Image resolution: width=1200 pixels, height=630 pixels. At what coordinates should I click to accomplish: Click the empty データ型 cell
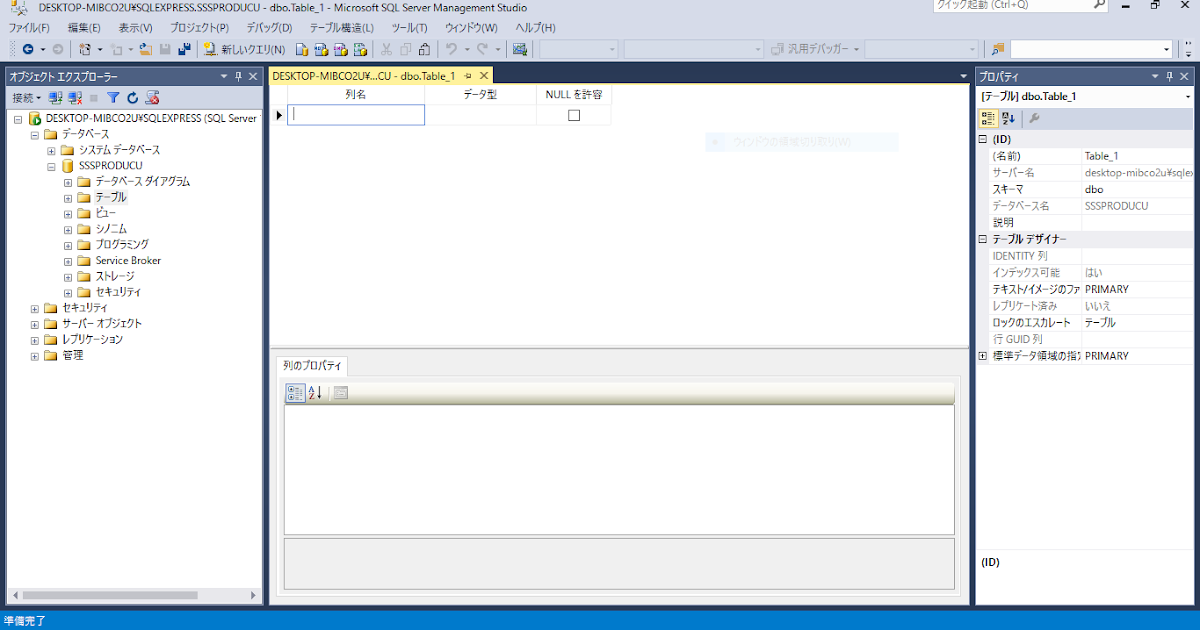(x=480, y=115)
